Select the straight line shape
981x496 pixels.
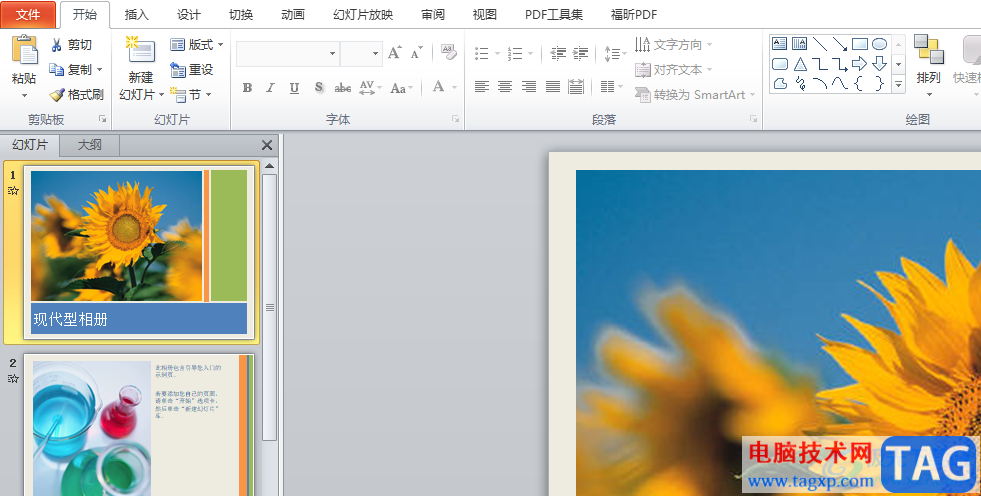820,44
